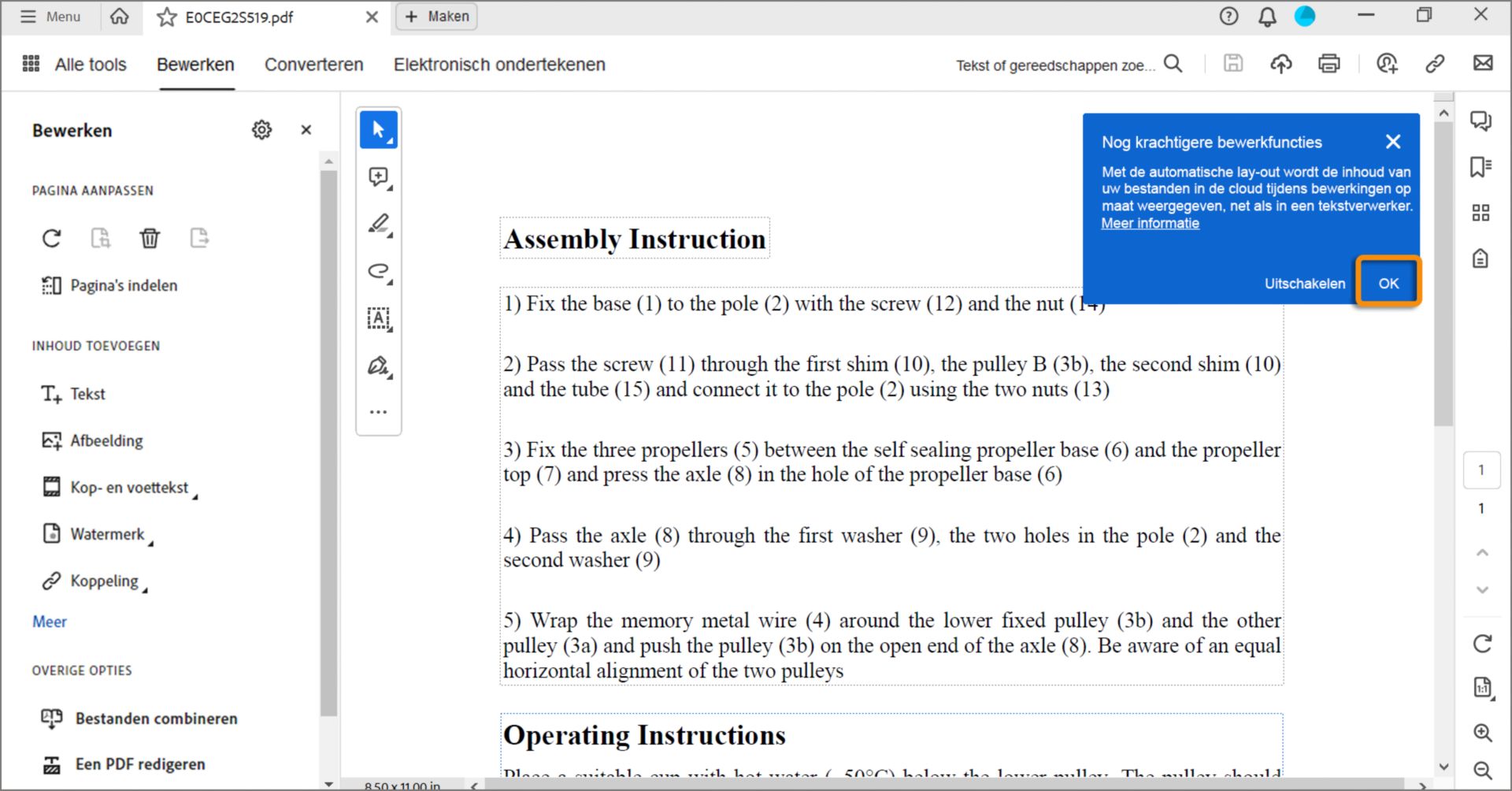1512x791 pixels.
Task: Click the page number input field
Action: coord(1482,470)
